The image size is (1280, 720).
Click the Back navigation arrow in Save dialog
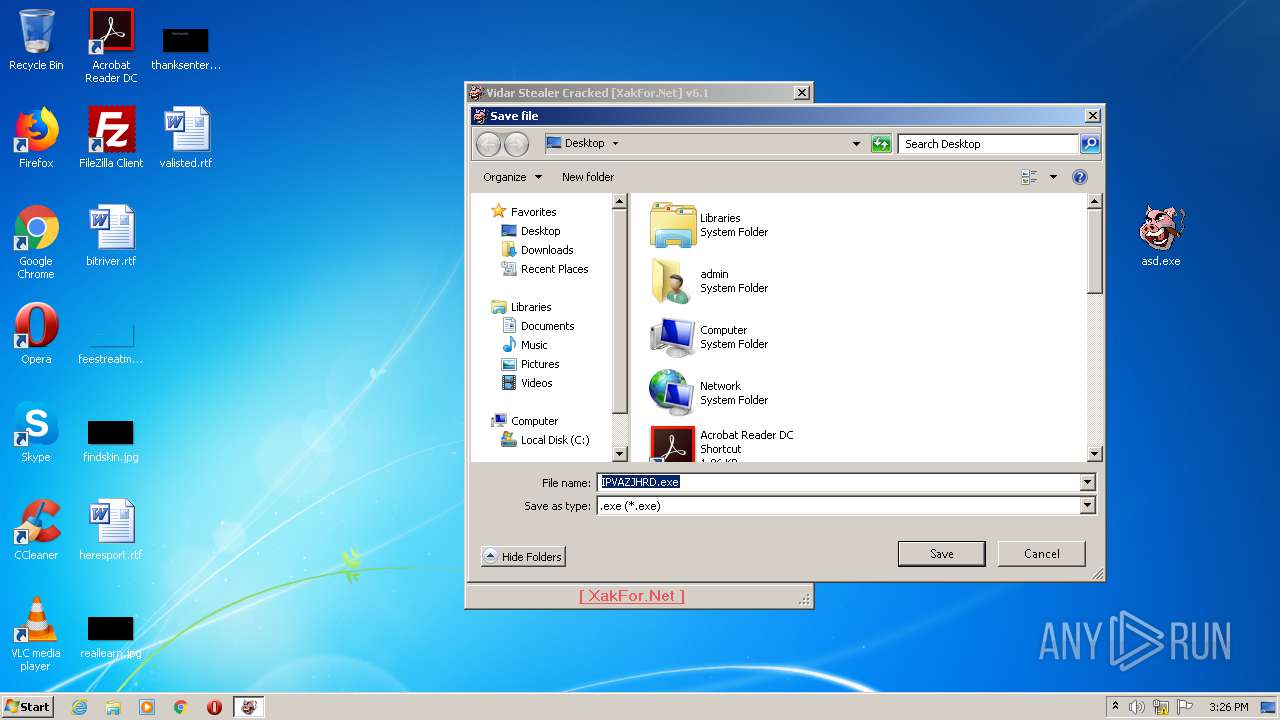pos(488,144)
